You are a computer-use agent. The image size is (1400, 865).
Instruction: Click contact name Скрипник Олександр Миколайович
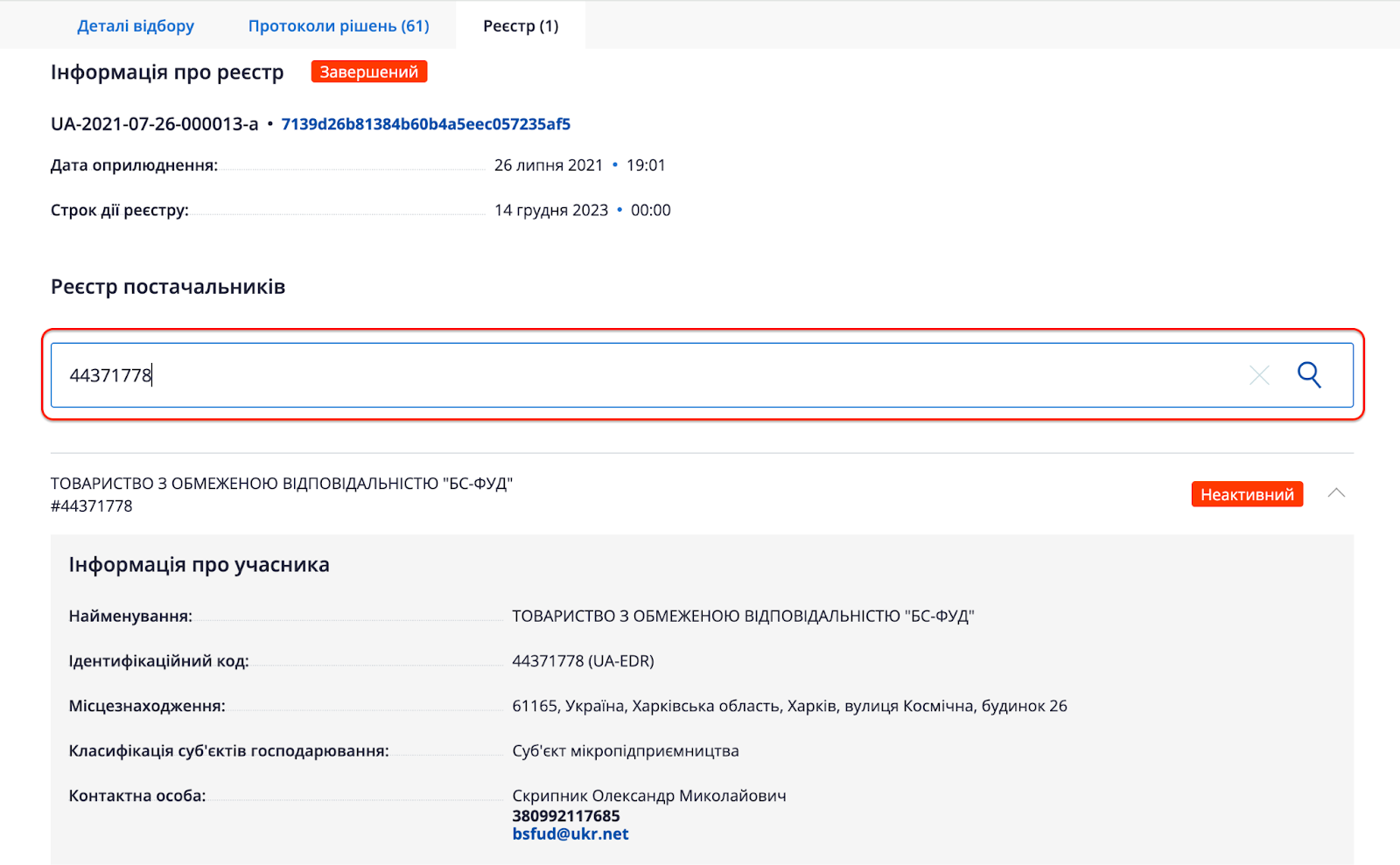tap(649, 796)
